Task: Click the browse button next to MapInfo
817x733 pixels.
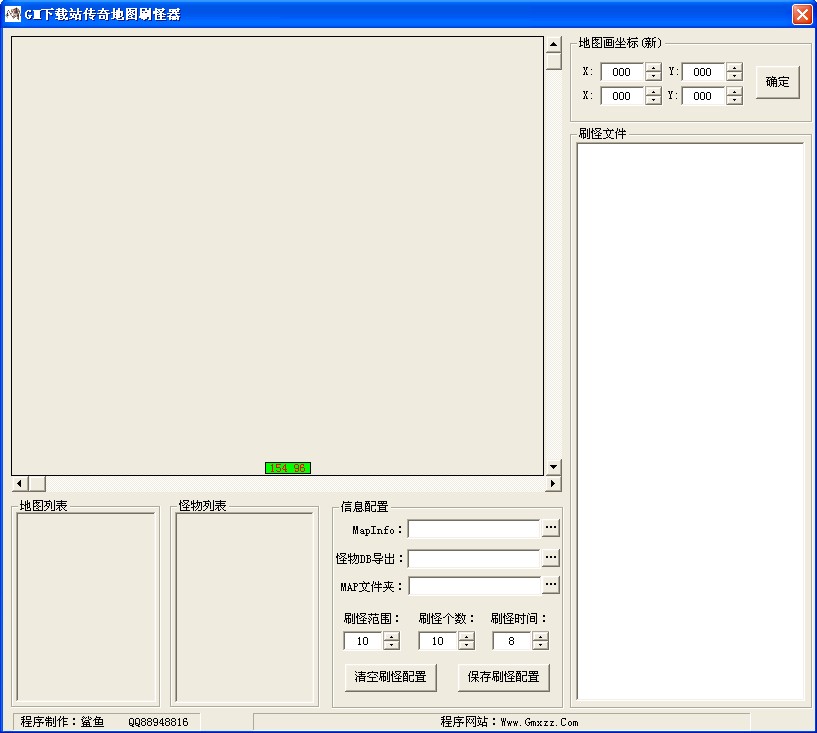Action: coord(551,528)
